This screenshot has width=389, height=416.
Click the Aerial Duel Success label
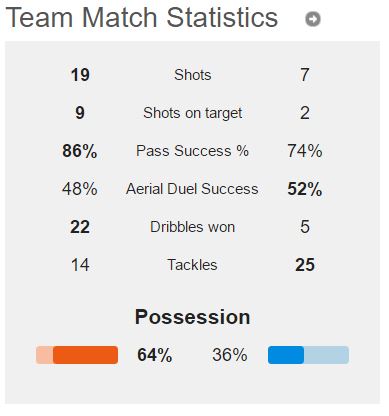[x=192, y=189]
